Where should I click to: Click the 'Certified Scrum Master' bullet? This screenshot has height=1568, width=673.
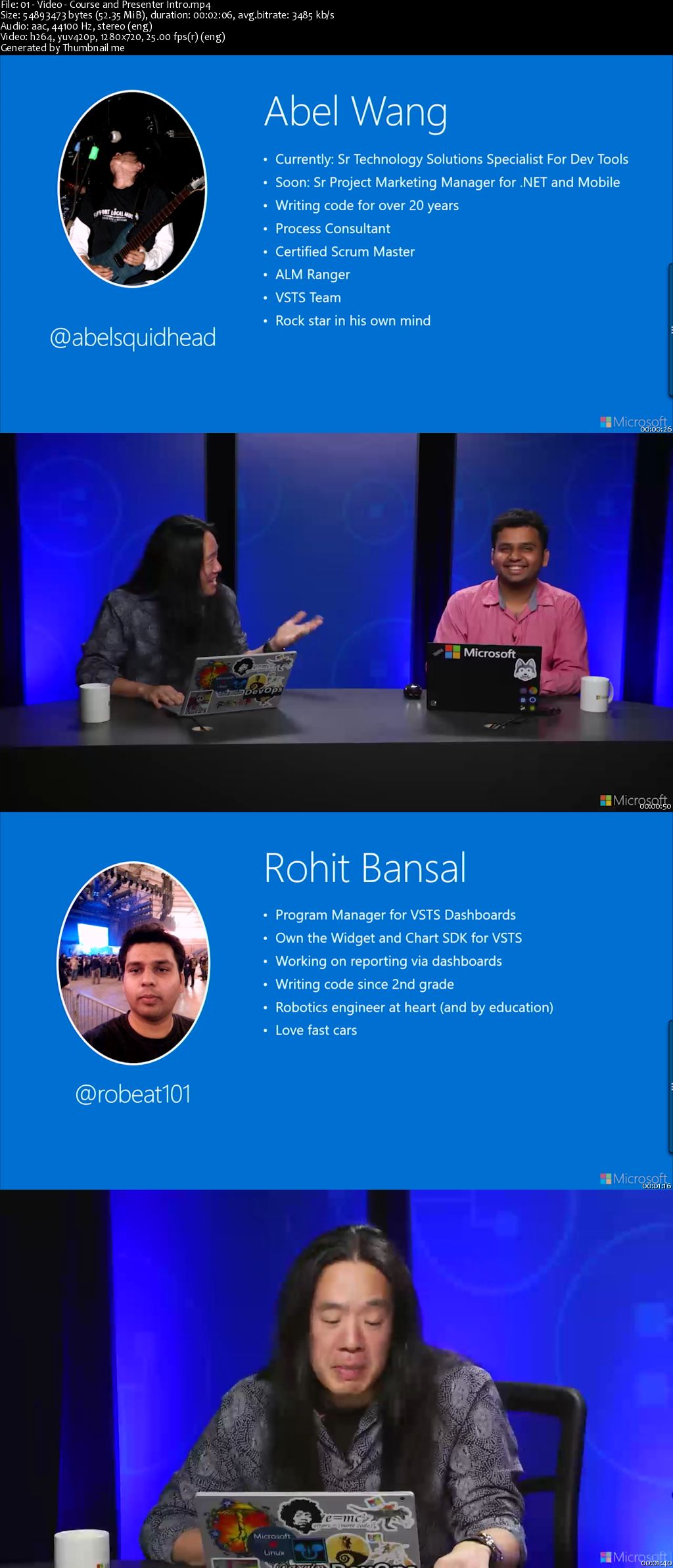[x=345, y=251]
